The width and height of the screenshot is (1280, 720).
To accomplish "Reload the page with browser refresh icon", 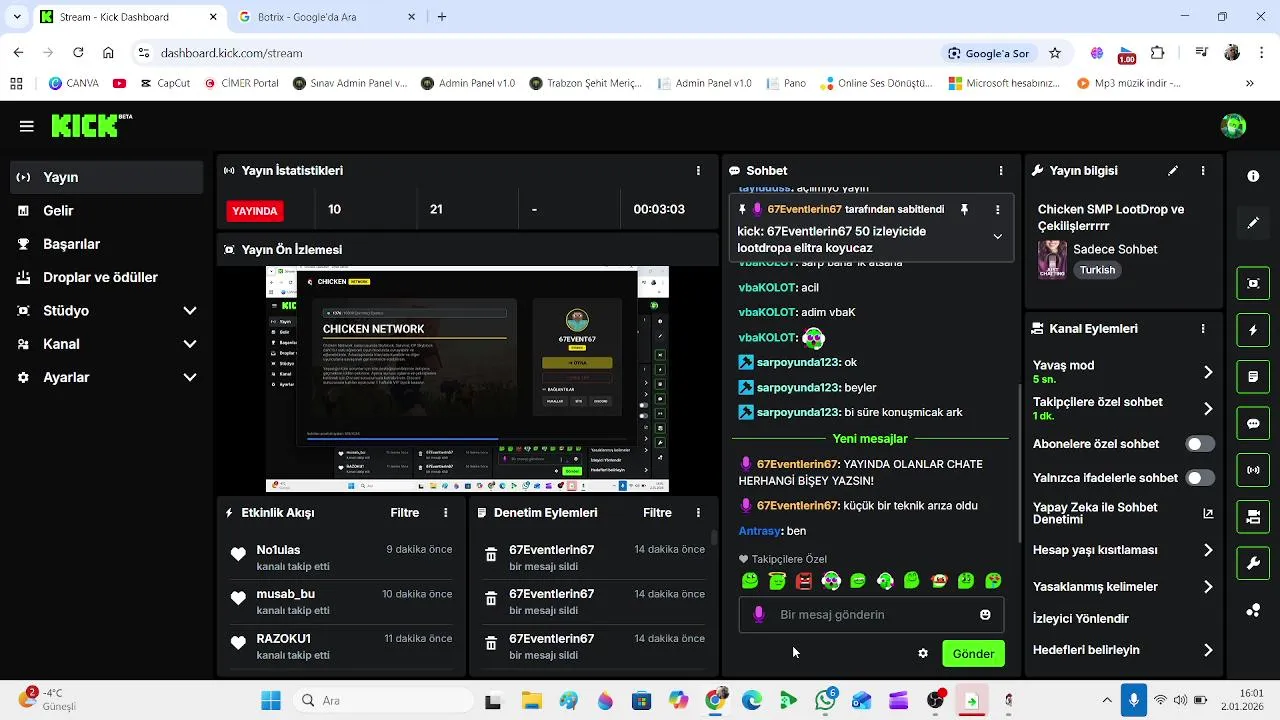I will click(77, 53).
